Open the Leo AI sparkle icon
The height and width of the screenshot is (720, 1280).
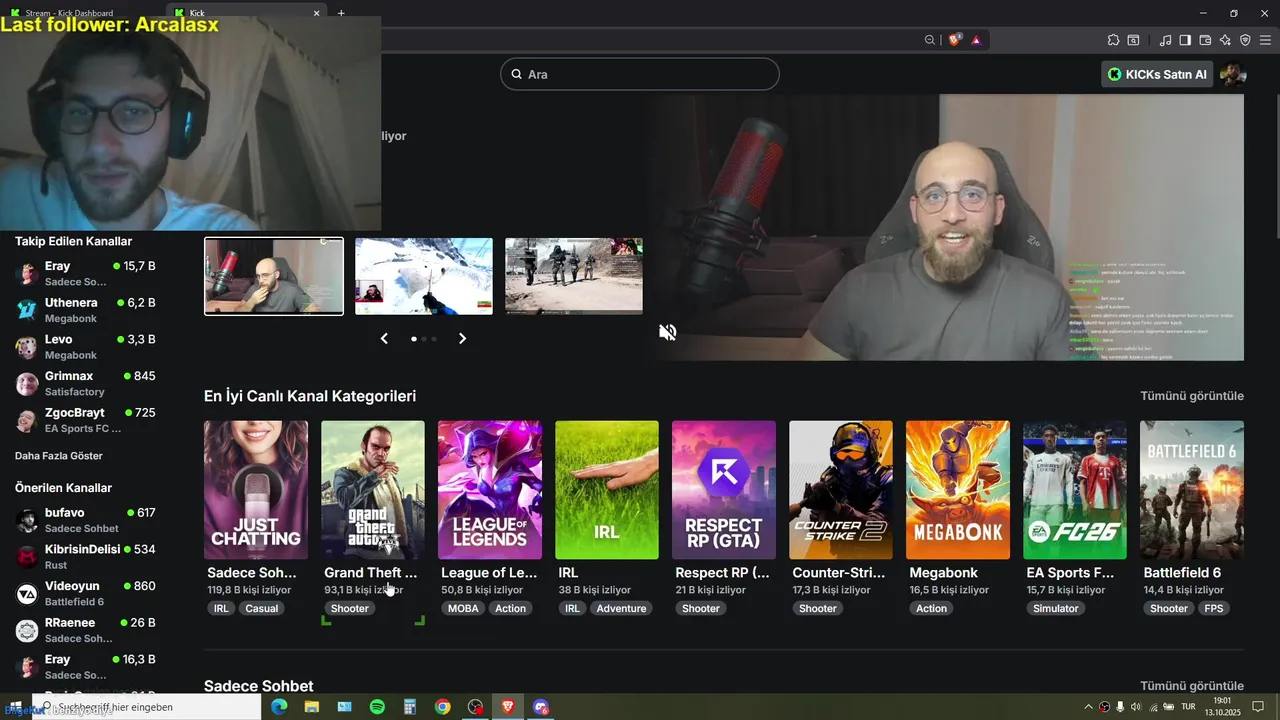tap(1225, 40)
